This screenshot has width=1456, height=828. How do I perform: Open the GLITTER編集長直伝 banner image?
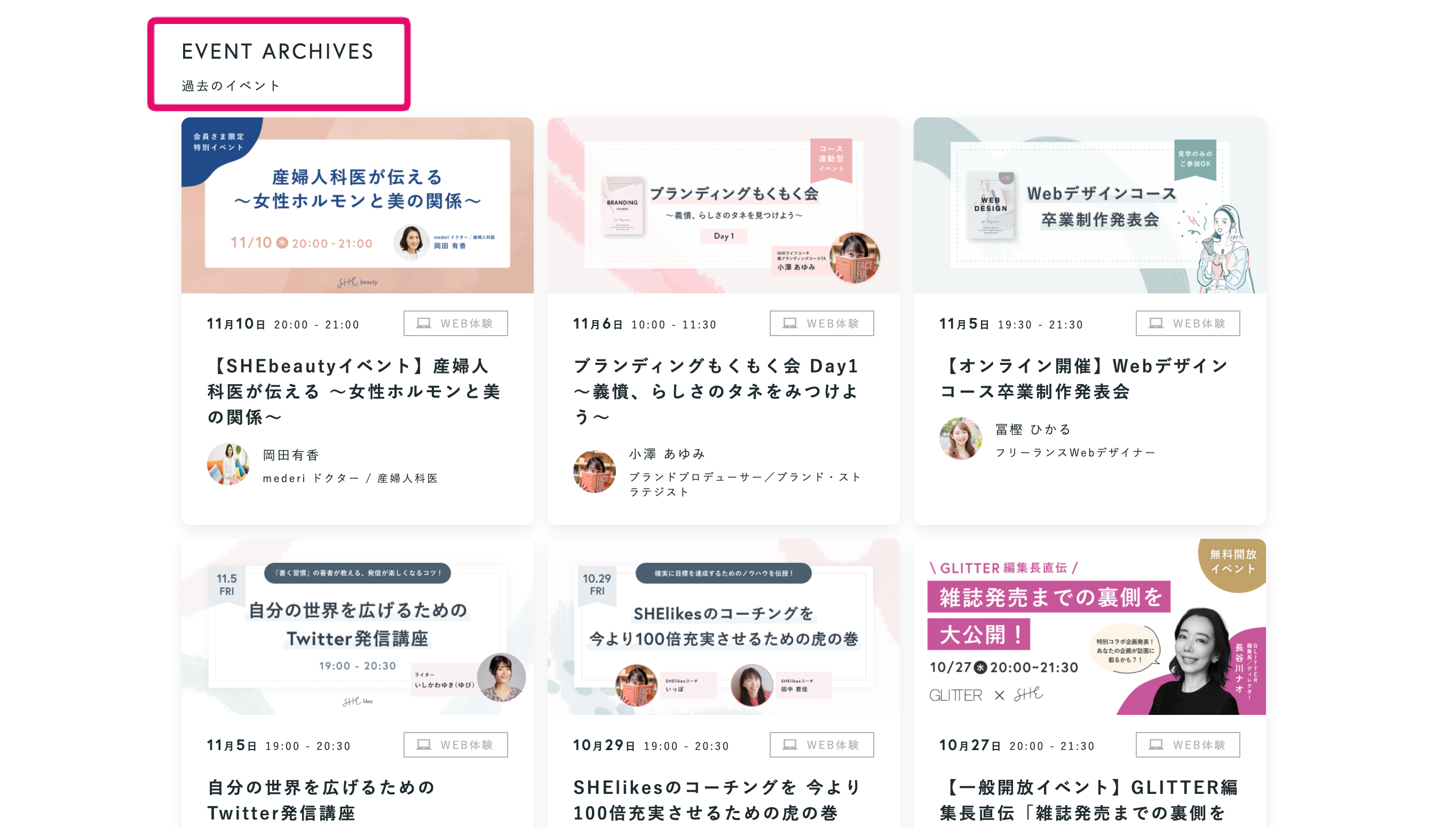point(1089,627)
